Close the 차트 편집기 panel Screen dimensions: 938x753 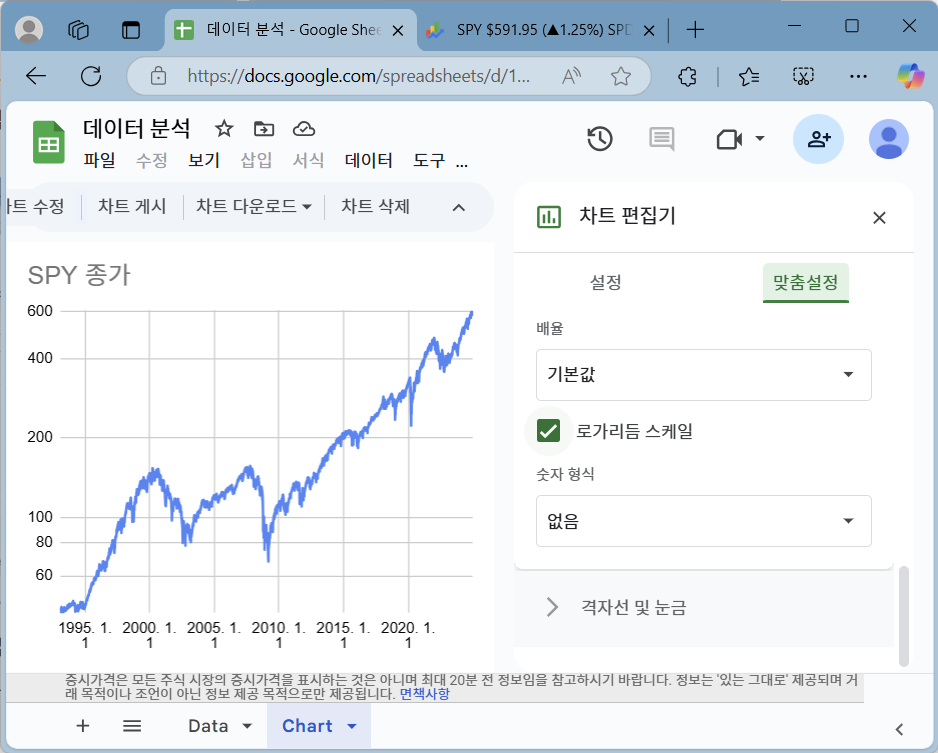tap(879, 218)
